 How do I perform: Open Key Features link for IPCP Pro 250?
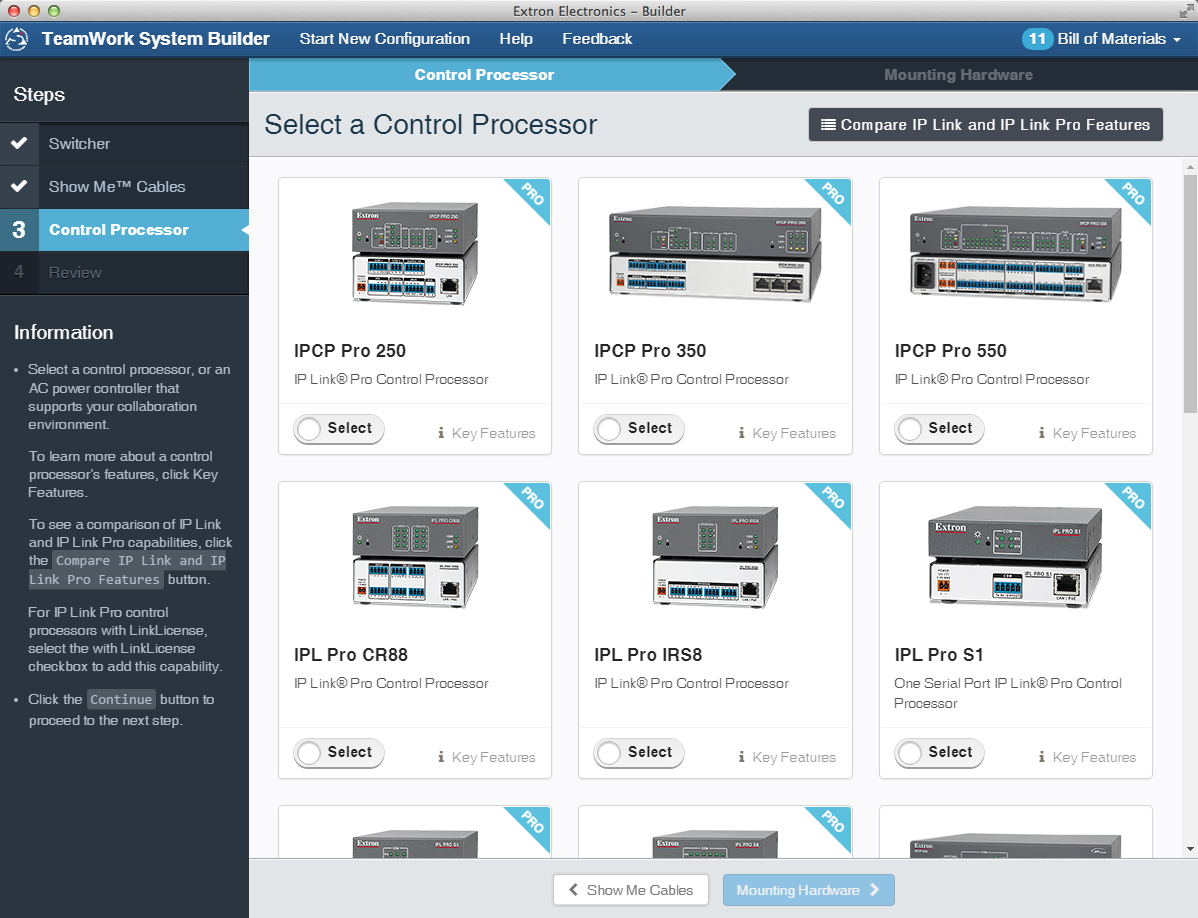(487, 433)
